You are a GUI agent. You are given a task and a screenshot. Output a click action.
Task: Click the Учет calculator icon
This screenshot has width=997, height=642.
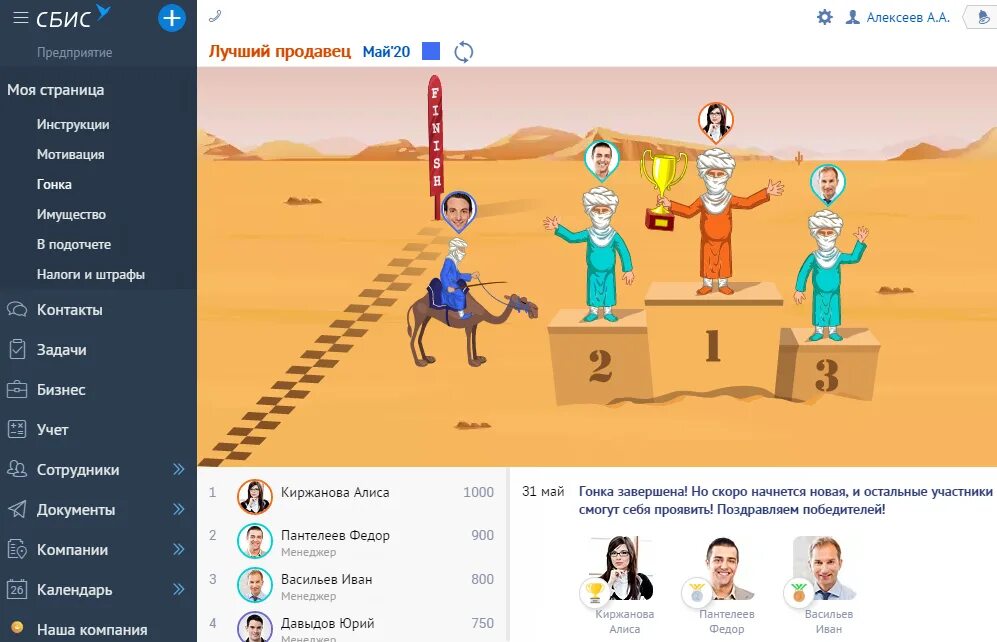coord(17,430)
